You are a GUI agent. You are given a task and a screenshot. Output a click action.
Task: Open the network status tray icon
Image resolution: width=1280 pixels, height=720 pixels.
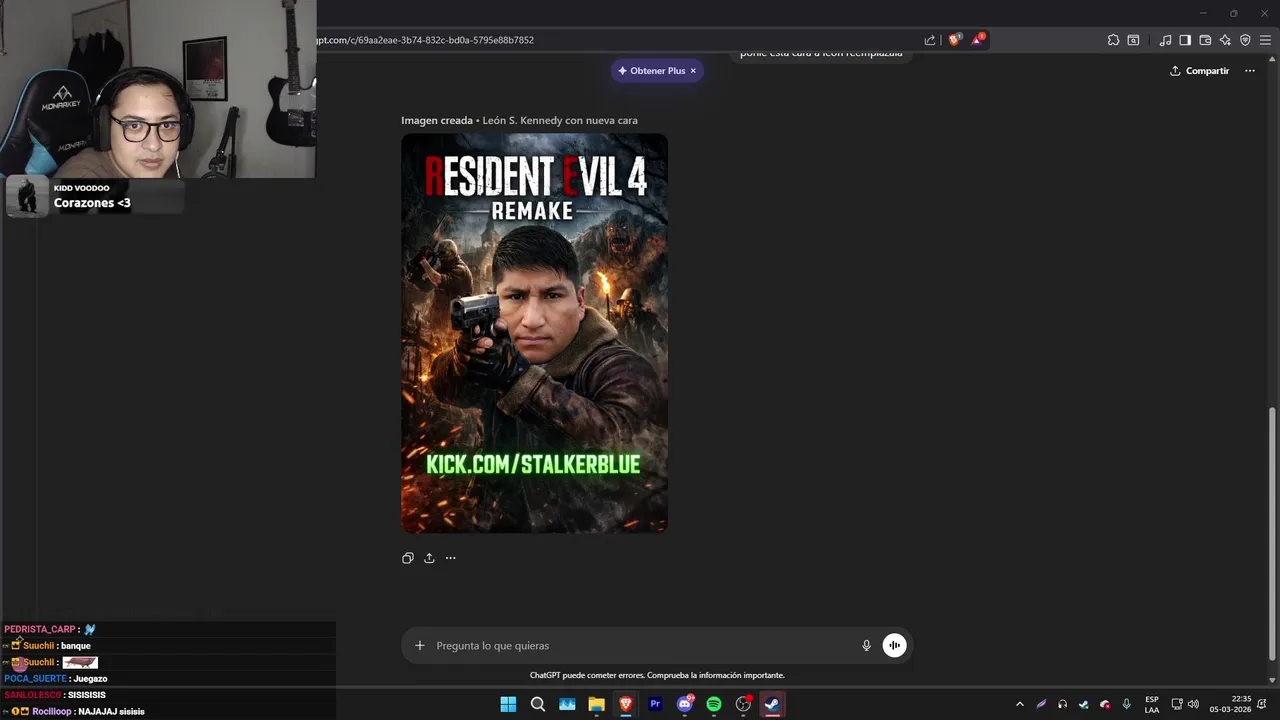pyautogui.click(x=1177, y=704)
